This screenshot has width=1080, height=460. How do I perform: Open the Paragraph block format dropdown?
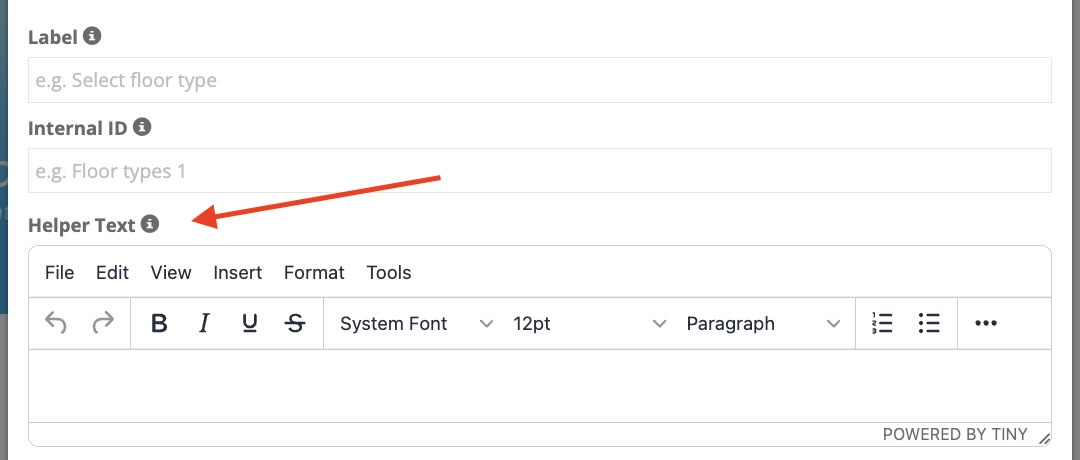pyautogui.click(x=762, y=324)
